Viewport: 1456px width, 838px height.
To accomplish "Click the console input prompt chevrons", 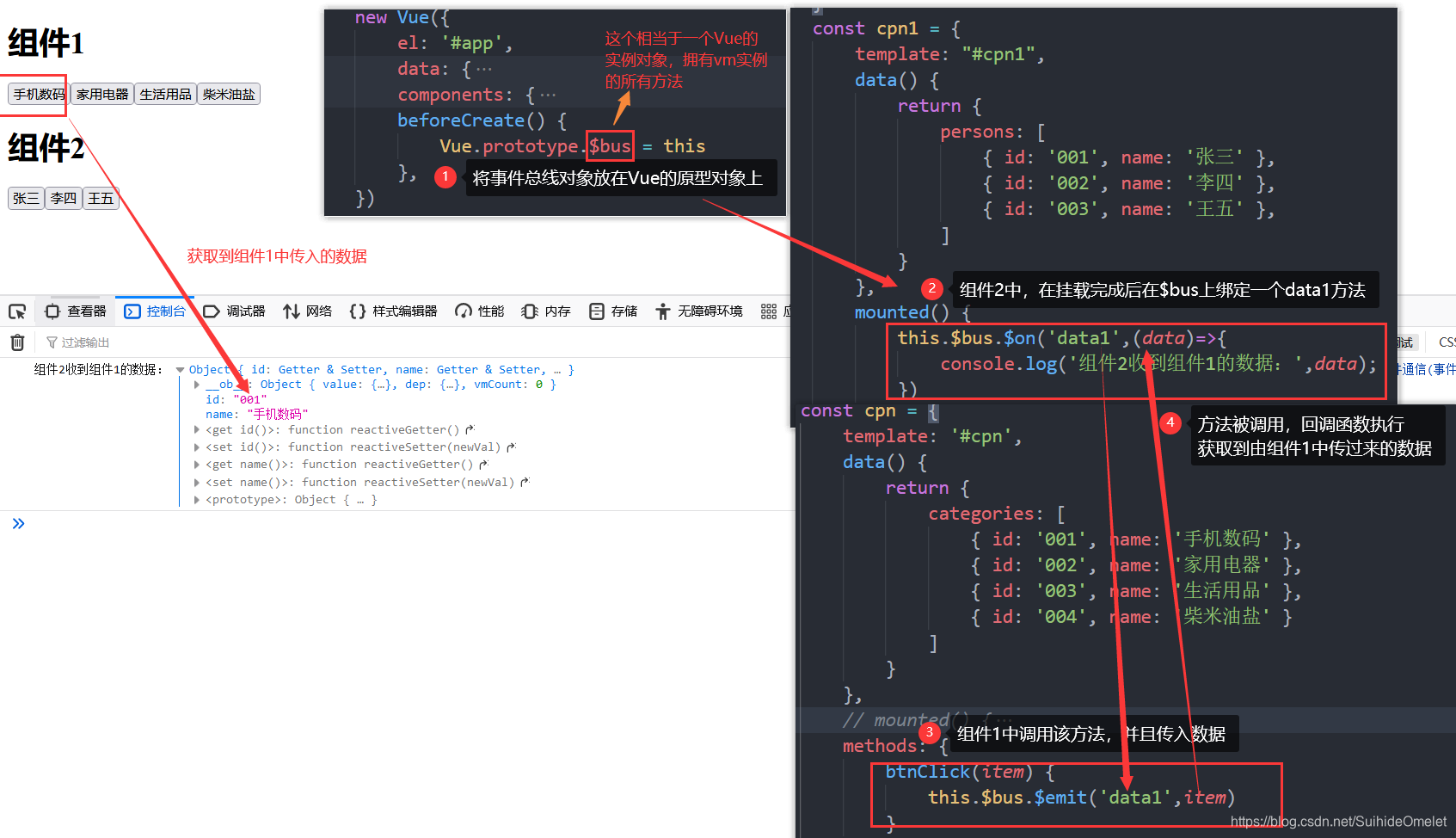I will 18,523.
